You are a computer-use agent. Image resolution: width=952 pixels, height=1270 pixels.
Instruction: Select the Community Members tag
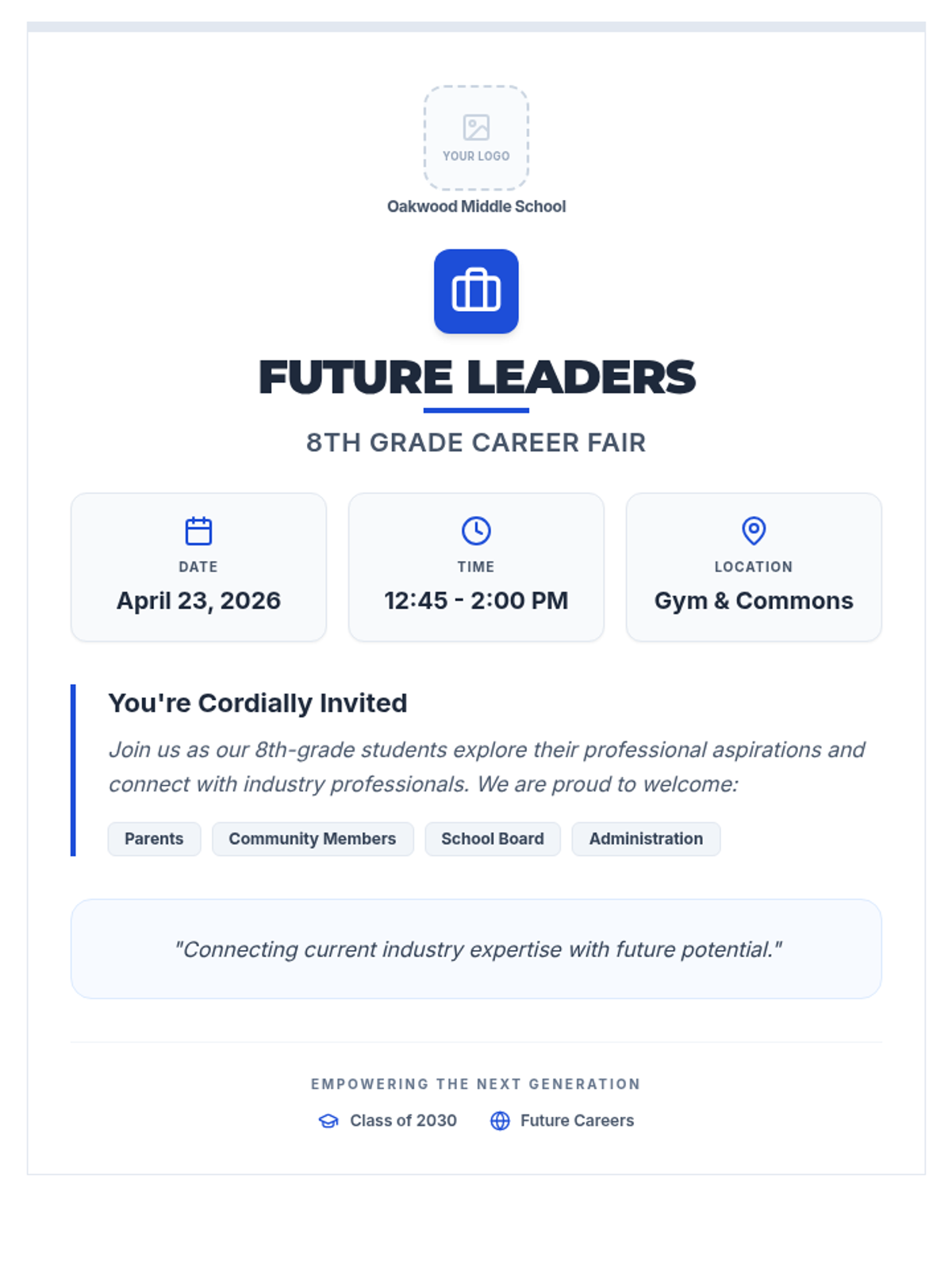313,839
